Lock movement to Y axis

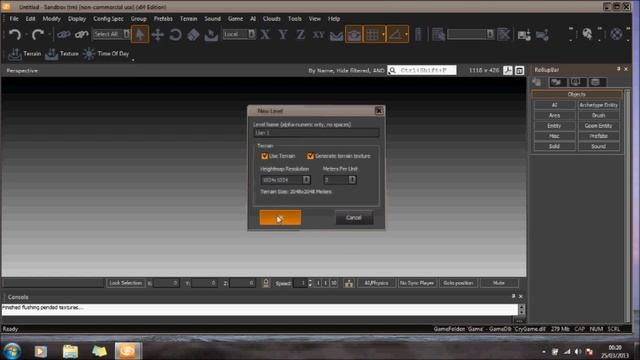coord(283,35)
